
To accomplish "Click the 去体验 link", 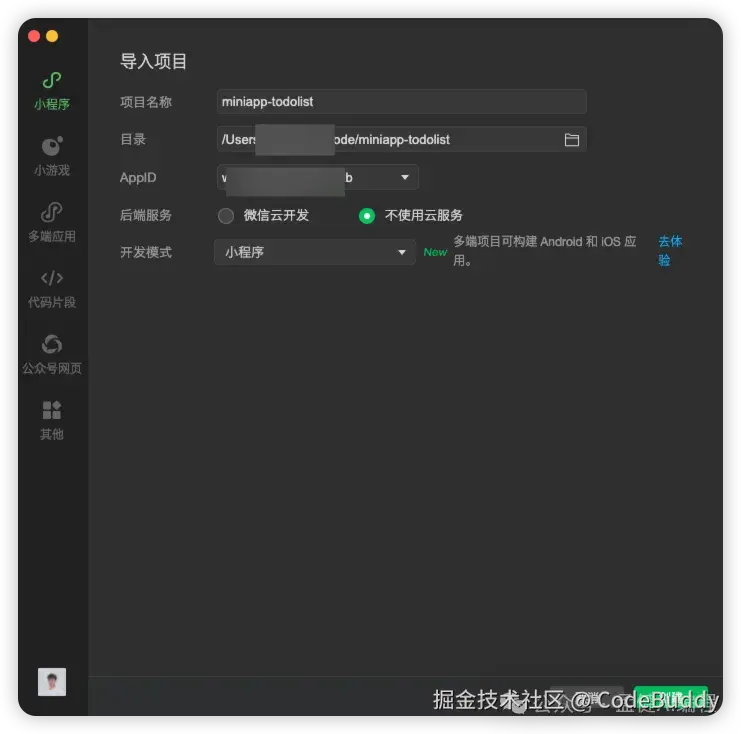I will pos(670,250).
